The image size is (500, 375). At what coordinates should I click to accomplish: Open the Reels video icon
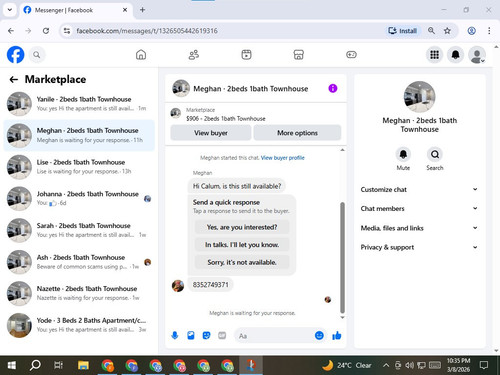[246, 55]
